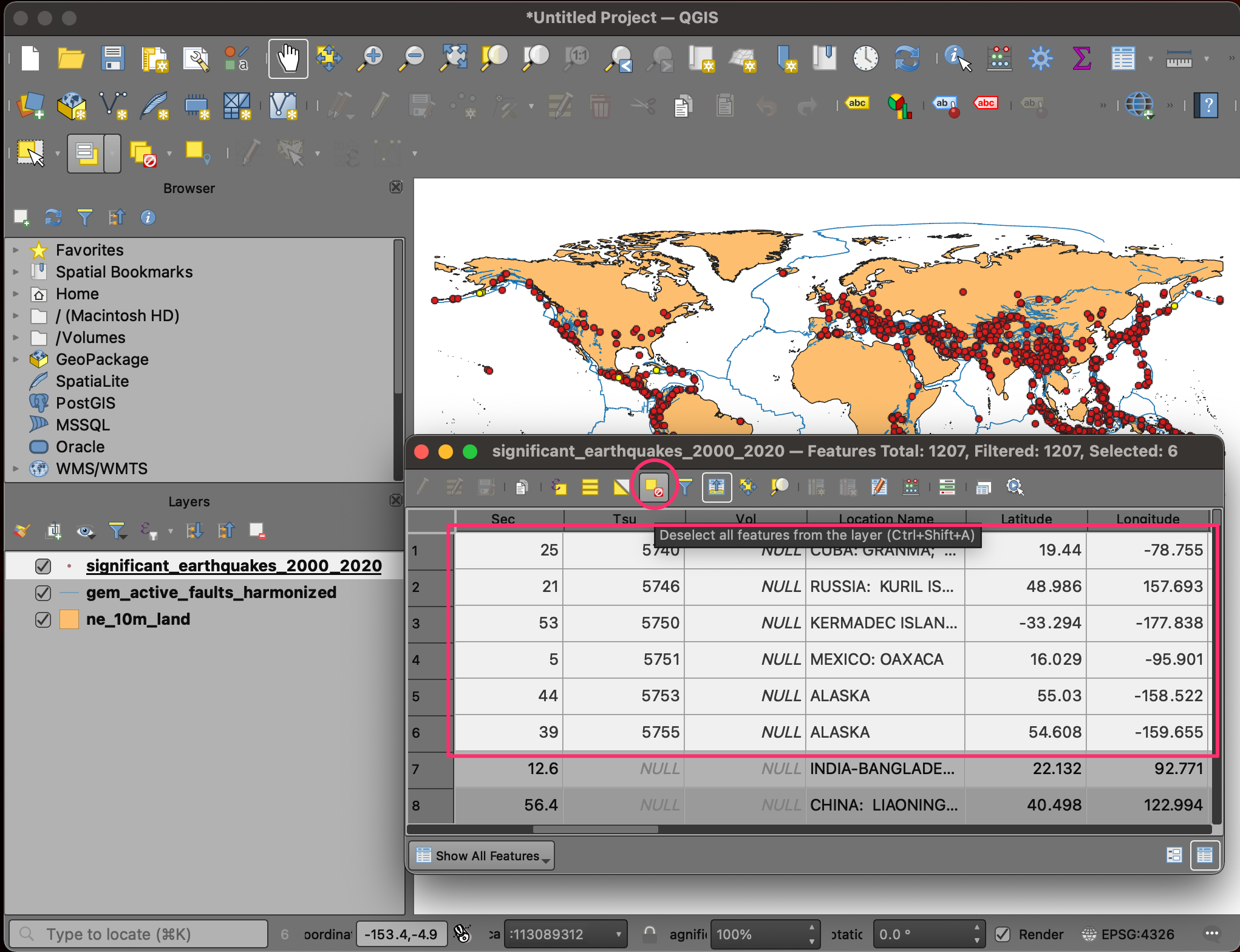Click Select Features by area tool
The image size is (1240, 952).
pyautogui.click(x=31, y=153)
